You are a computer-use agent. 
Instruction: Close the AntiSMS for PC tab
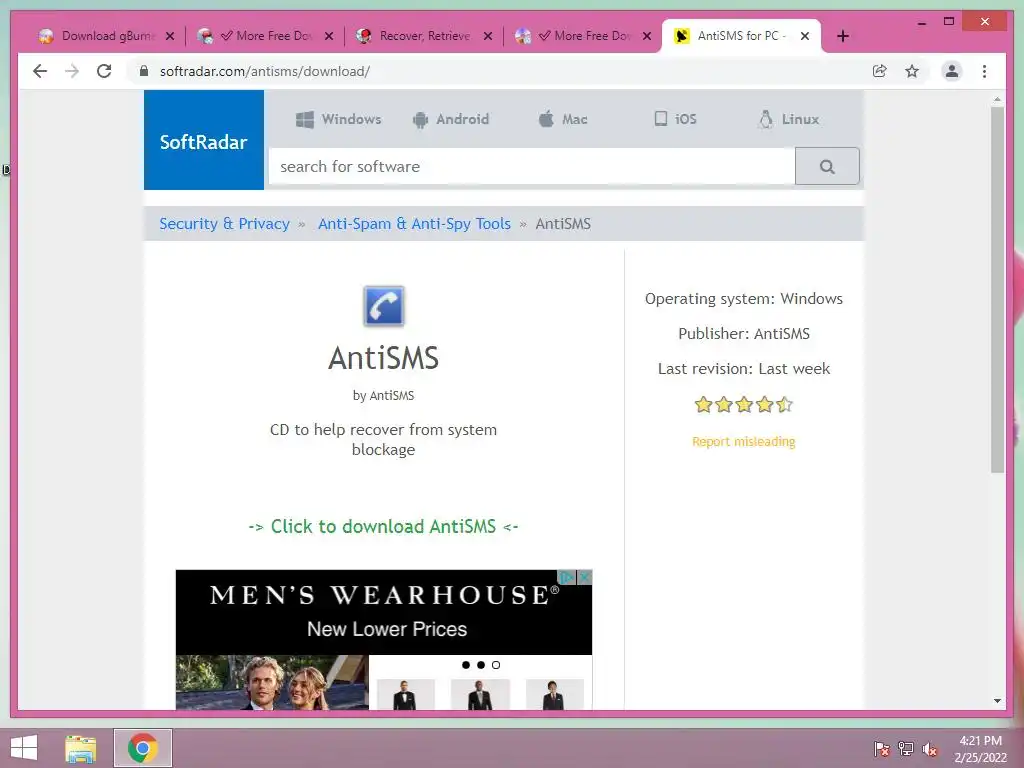(x=805, y=36)
